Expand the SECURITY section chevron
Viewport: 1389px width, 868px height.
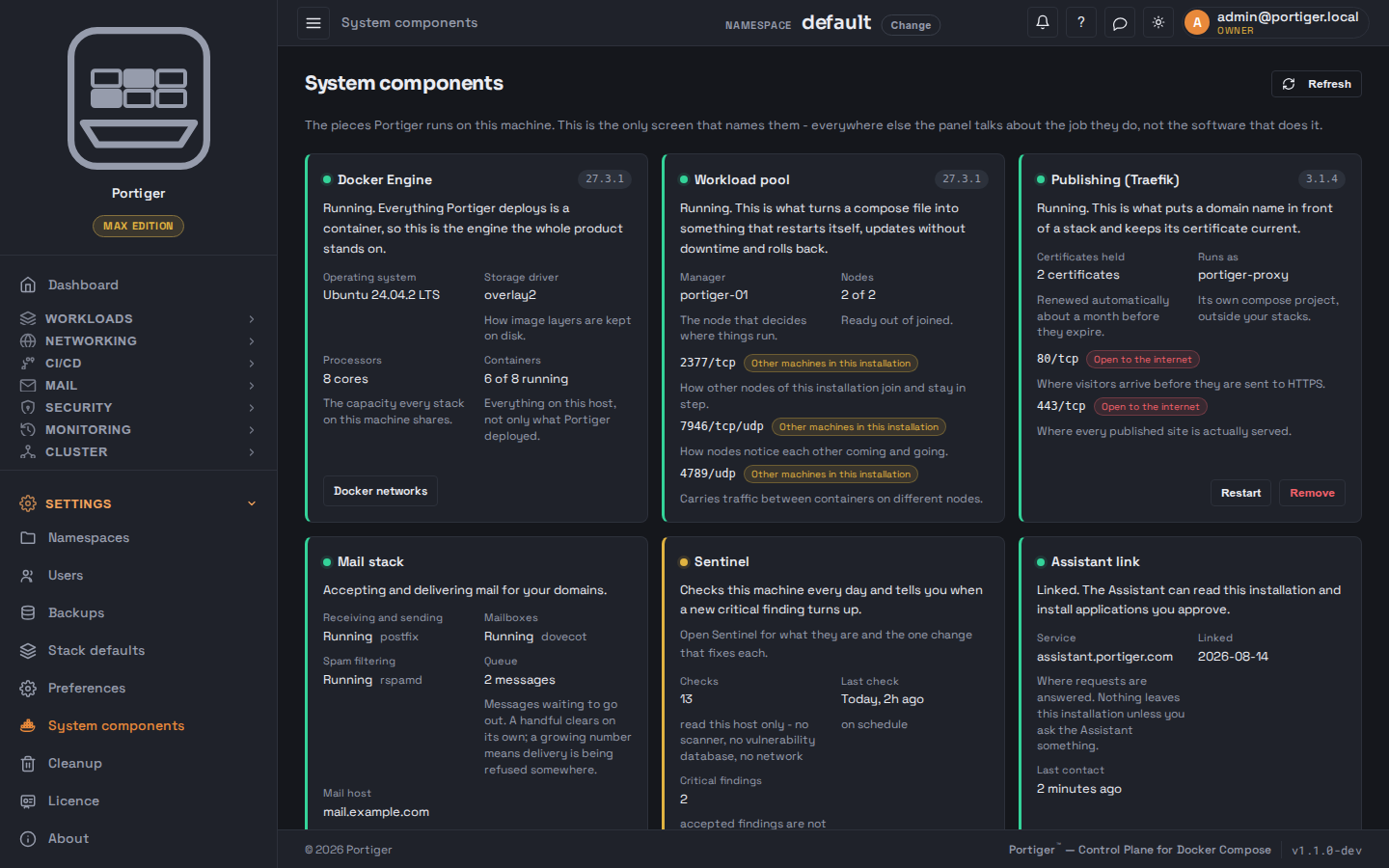click(x=252, y=407)
